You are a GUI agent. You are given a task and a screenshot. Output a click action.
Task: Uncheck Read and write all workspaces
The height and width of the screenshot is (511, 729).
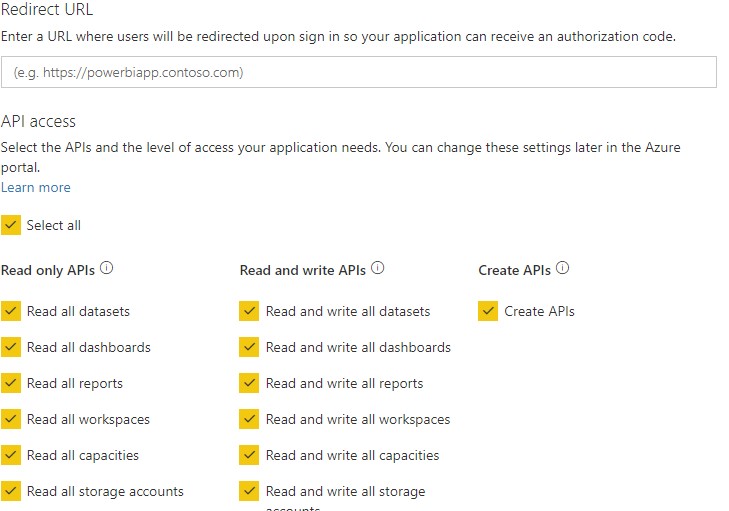pos(250,419)
